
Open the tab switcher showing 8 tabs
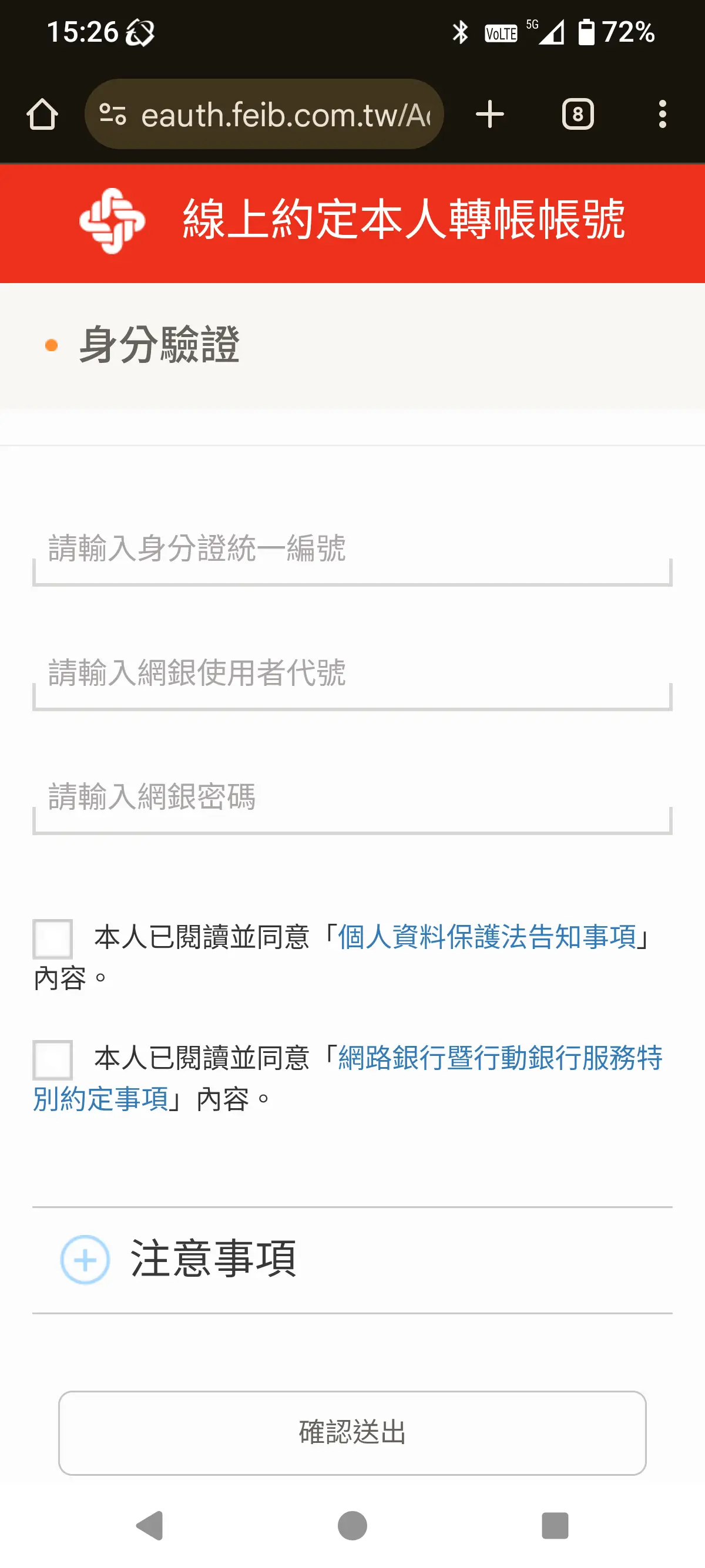(x=577, y=115)
